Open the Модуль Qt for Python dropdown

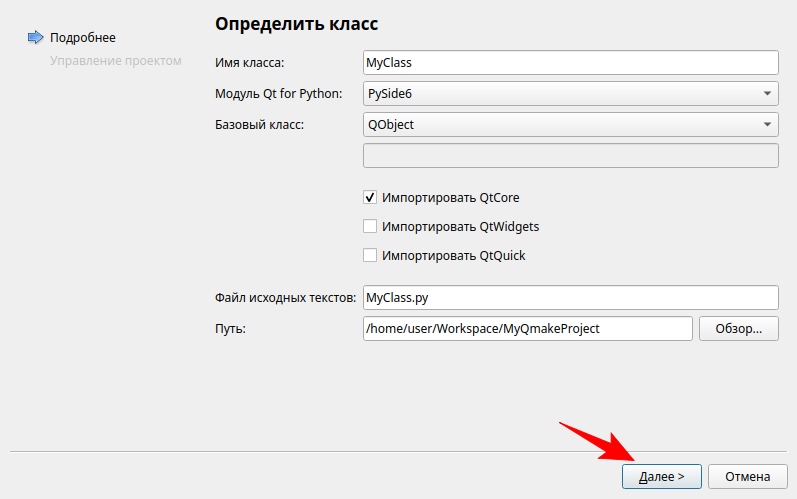(x=570, y=94)
